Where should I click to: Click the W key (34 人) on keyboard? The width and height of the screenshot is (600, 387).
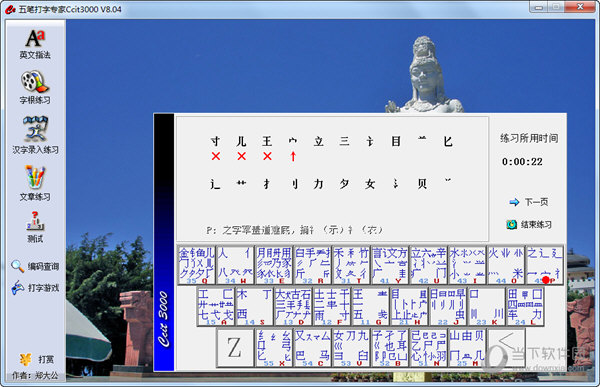pos(235,265)
